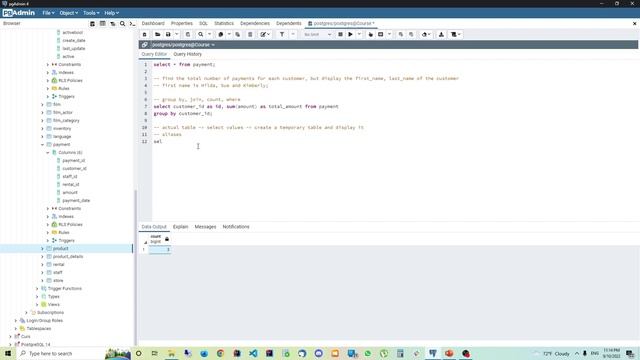Switch to the Query Editor tab
Screen dimensions: 640x360
(x=154, y=54)
